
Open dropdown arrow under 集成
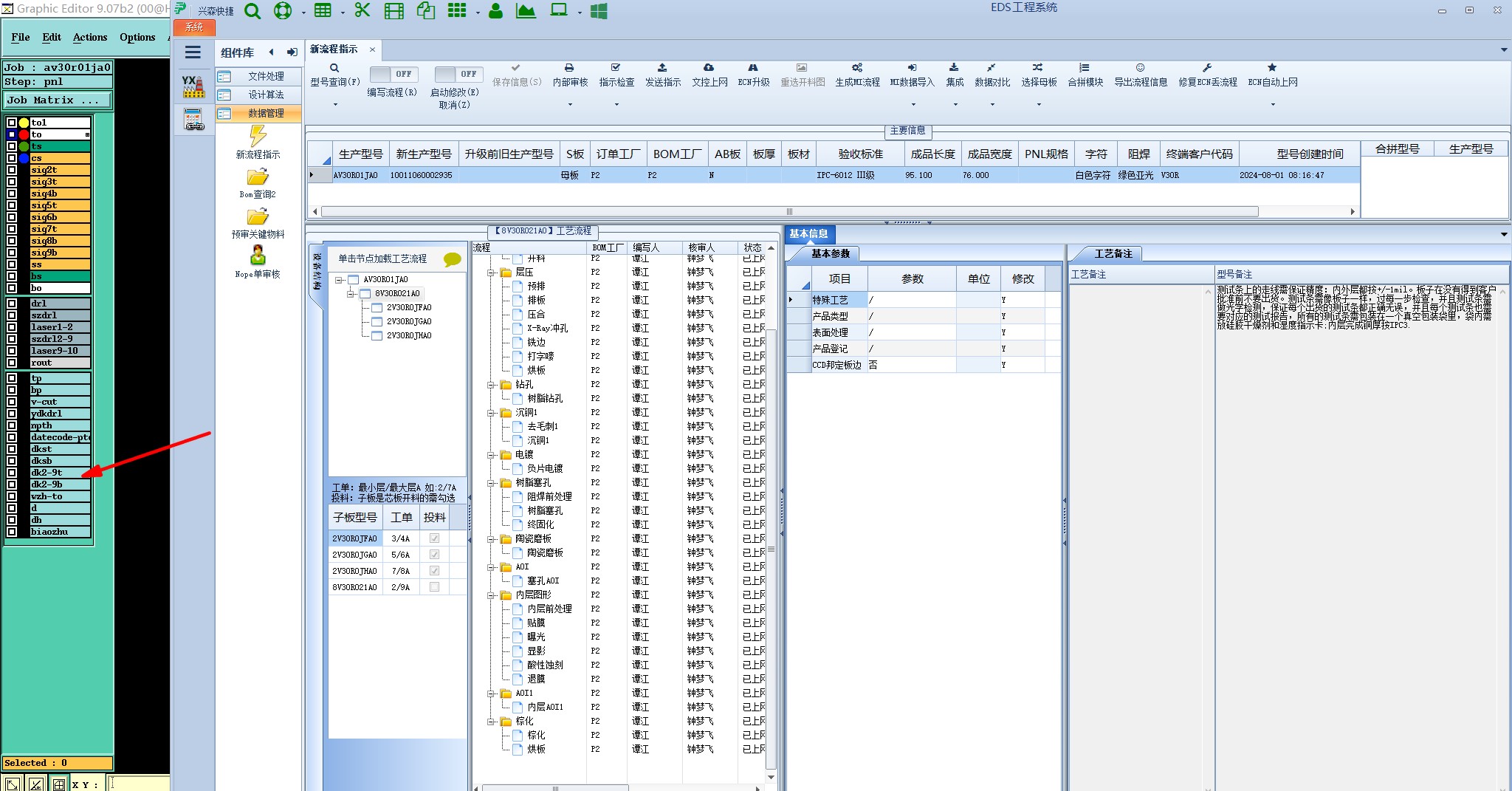pyautogui.click(x=955, y=105)
